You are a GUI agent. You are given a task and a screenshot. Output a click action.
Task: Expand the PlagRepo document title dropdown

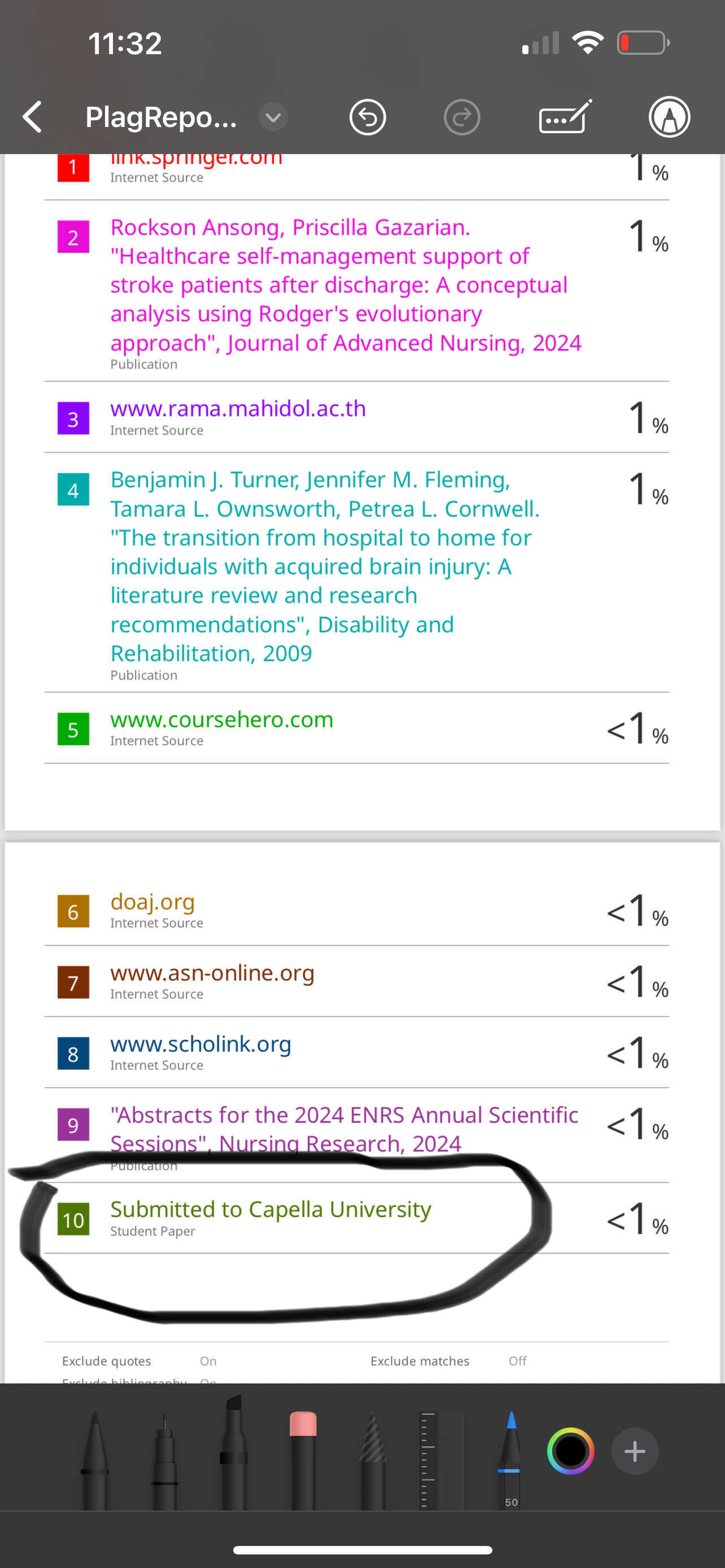273,117
